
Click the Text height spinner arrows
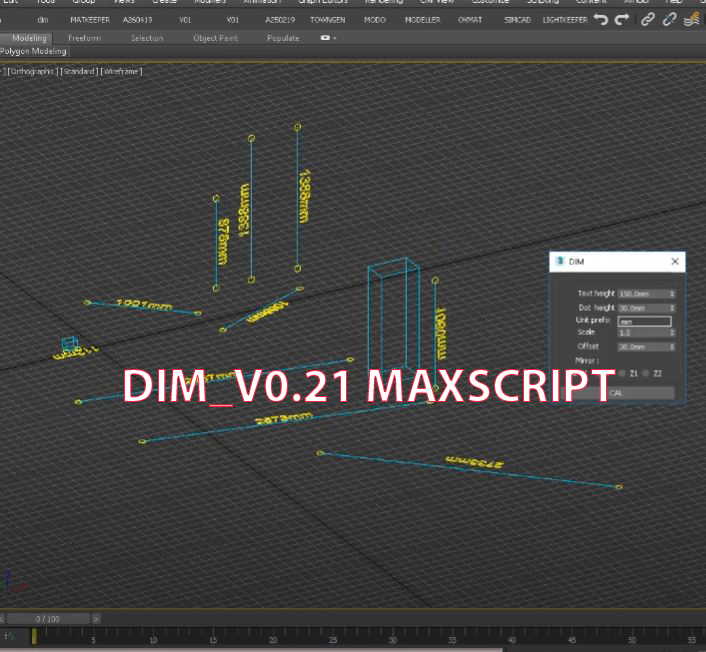pyautogui.click(x=672, y=294)
